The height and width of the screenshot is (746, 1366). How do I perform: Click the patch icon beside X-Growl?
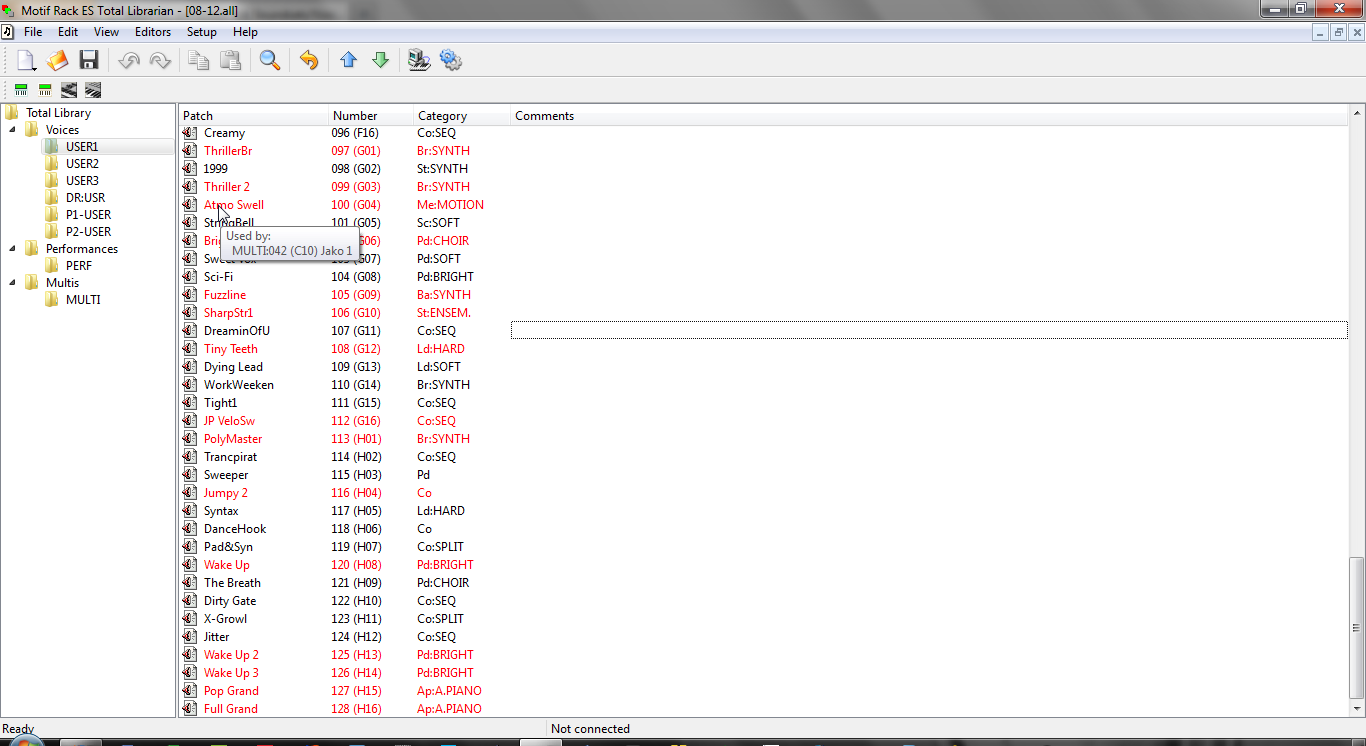tap(190, 619)
